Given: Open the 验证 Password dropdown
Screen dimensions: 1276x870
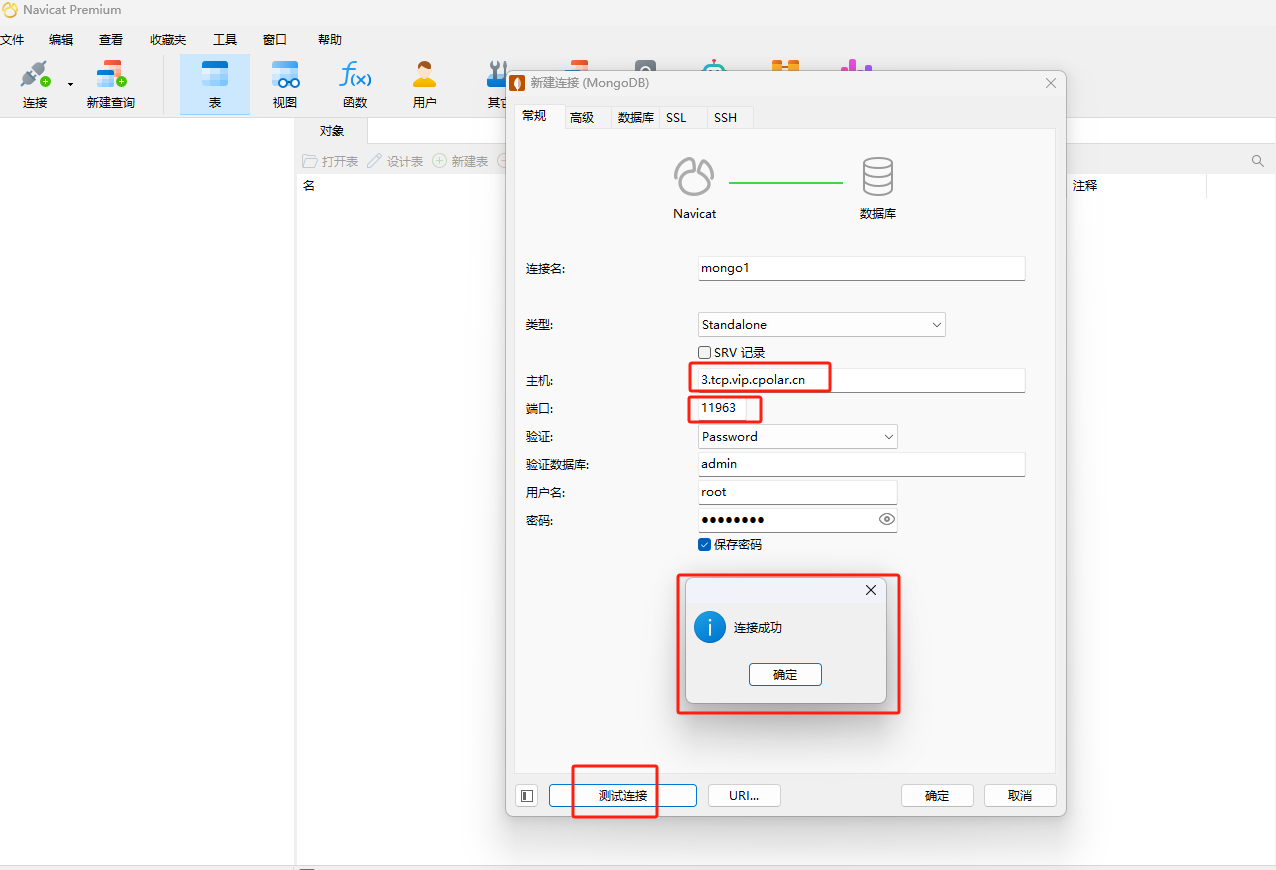Looking at the screenshot, I should pyautogui.click(x=798, y=436).
